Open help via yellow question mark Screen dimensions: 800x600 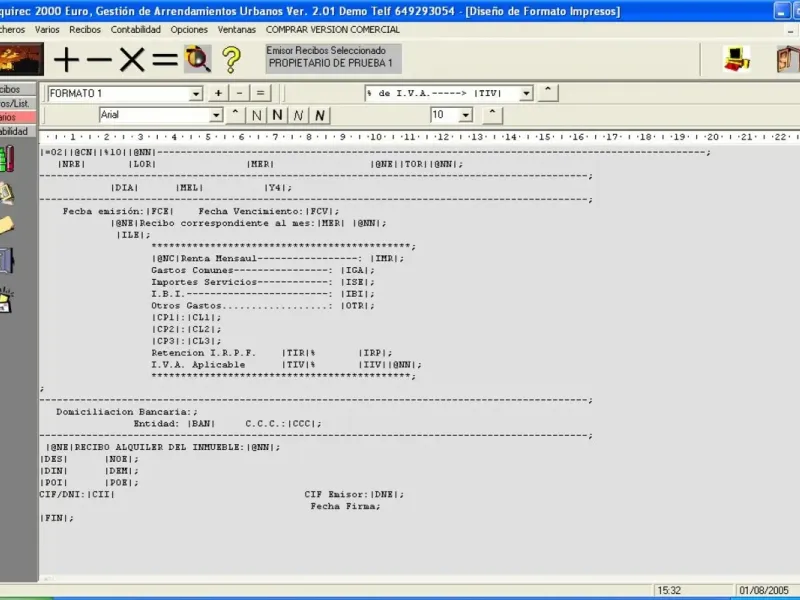click(x=231, y=60)
